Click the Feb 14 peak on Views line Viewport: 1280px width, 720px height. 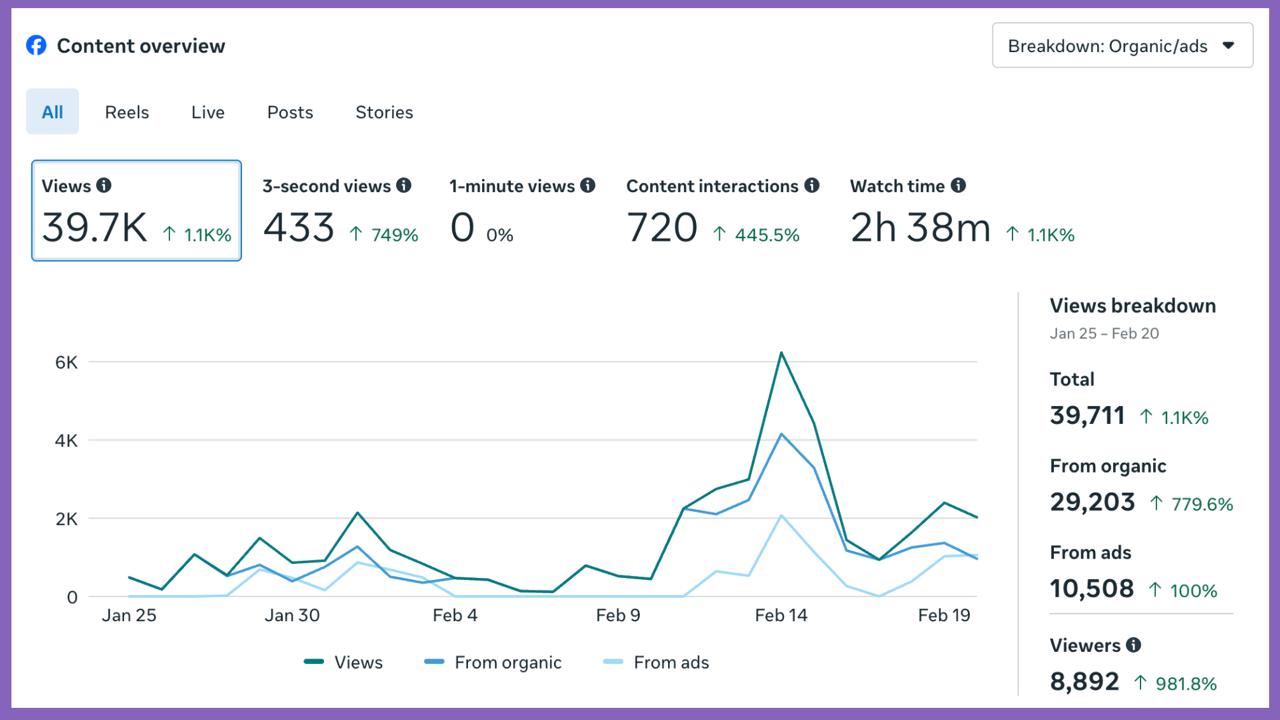(780, 353)
